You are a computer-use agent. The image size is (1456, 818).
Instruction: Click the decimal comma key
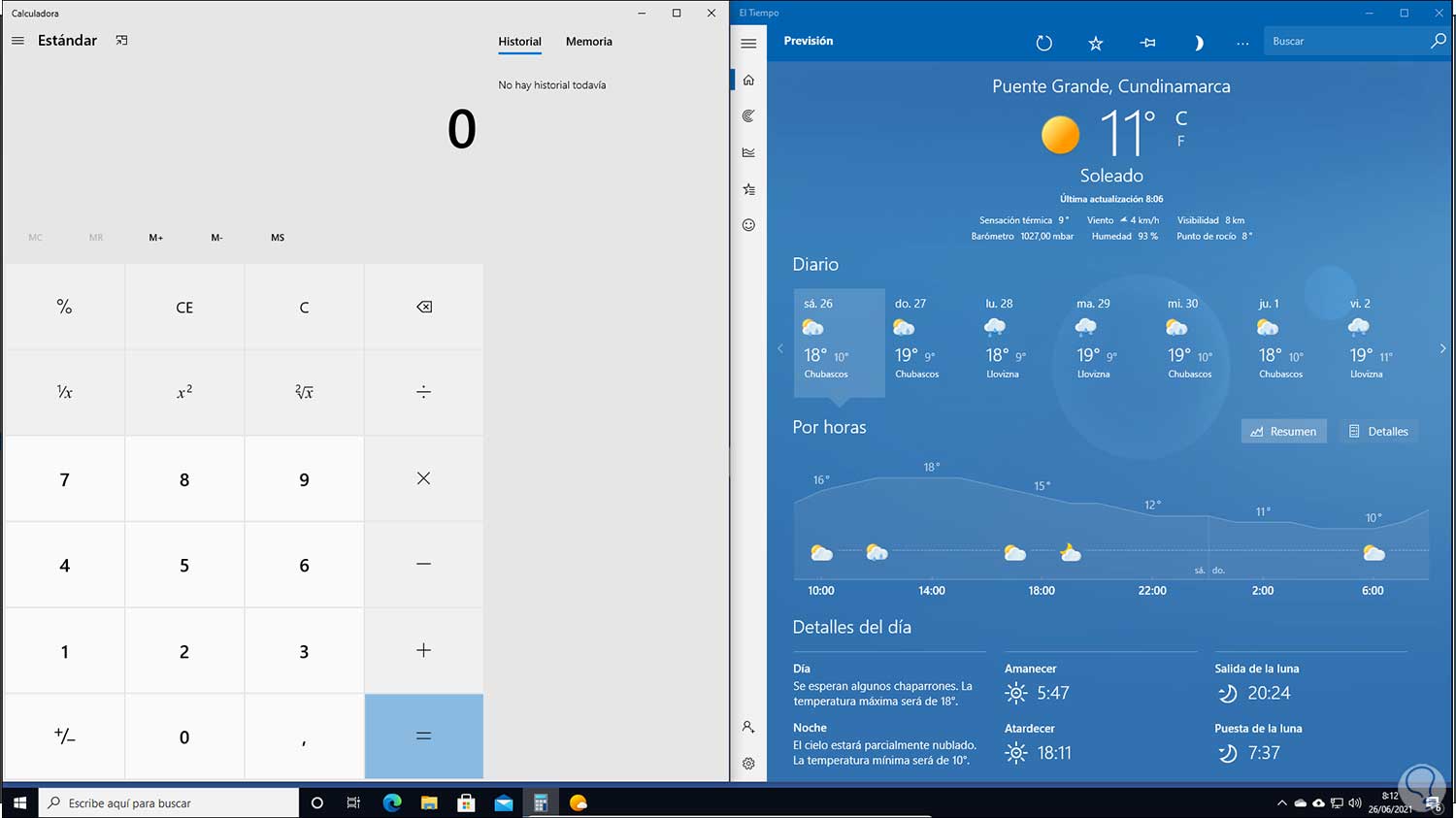[x=304, y=736]
